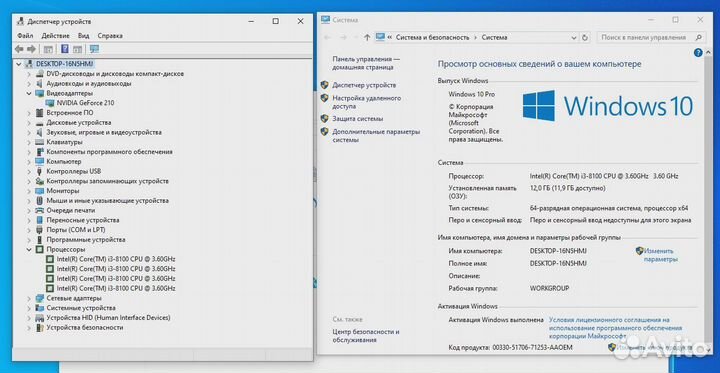This screenshot has height=373, width=720.
Task: Click the Back arrow in Device Manager toolbar
Action: (x=19, y=49)
